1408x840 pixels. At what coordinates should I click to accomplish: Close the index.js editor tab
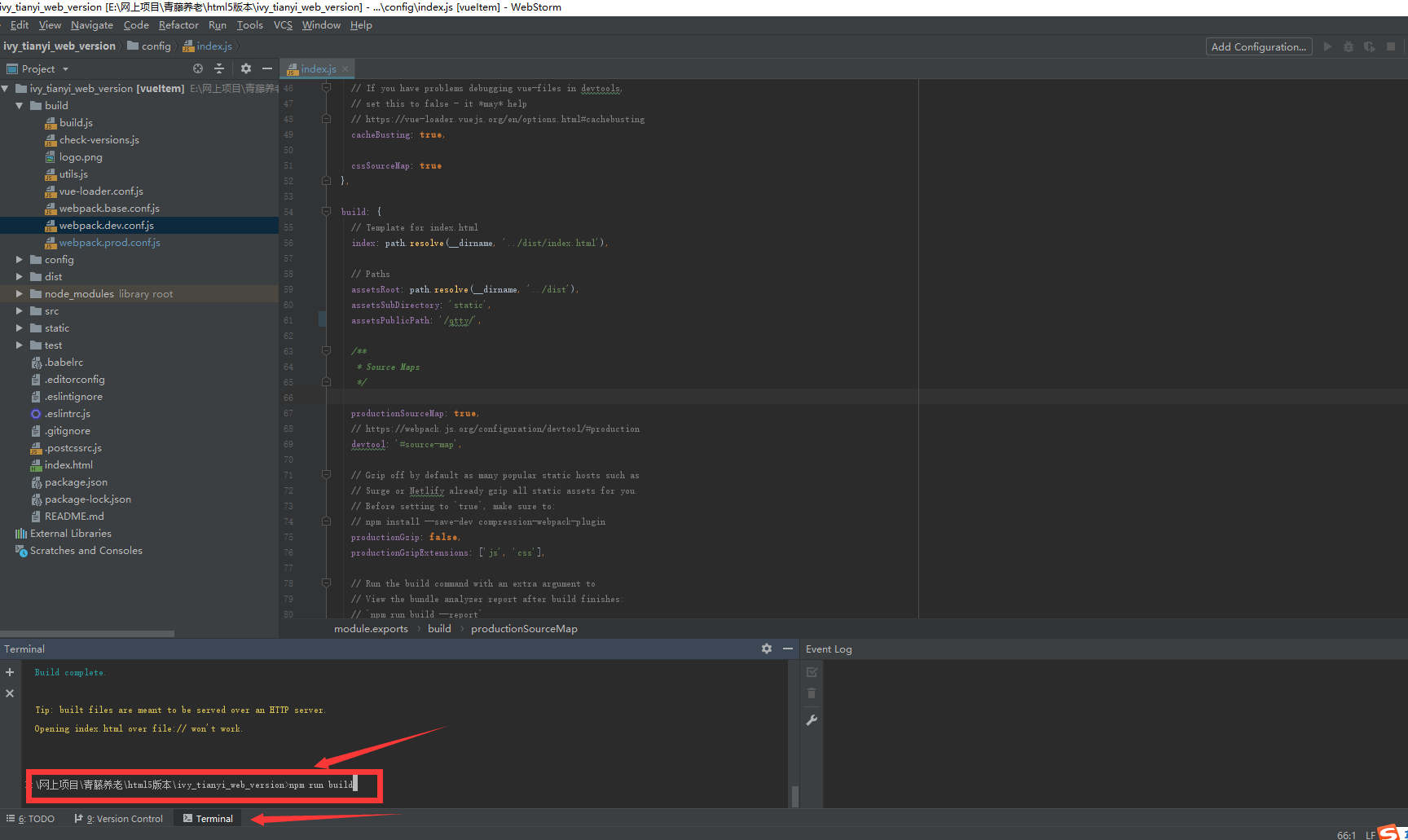(345, 69)
